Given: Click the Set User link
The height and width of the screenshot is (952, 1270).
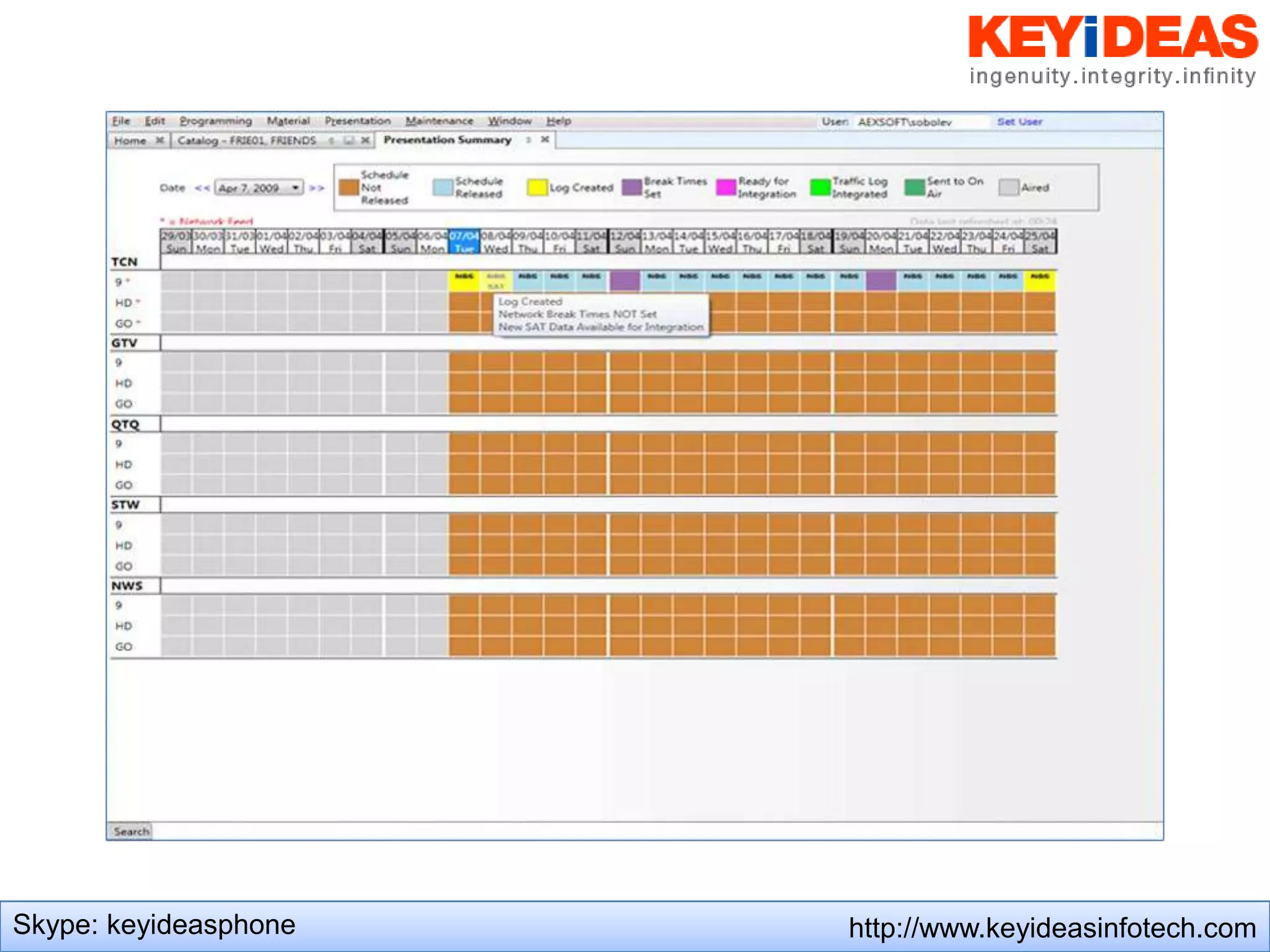Looking at the screenshot, I should click(1019, 121).
